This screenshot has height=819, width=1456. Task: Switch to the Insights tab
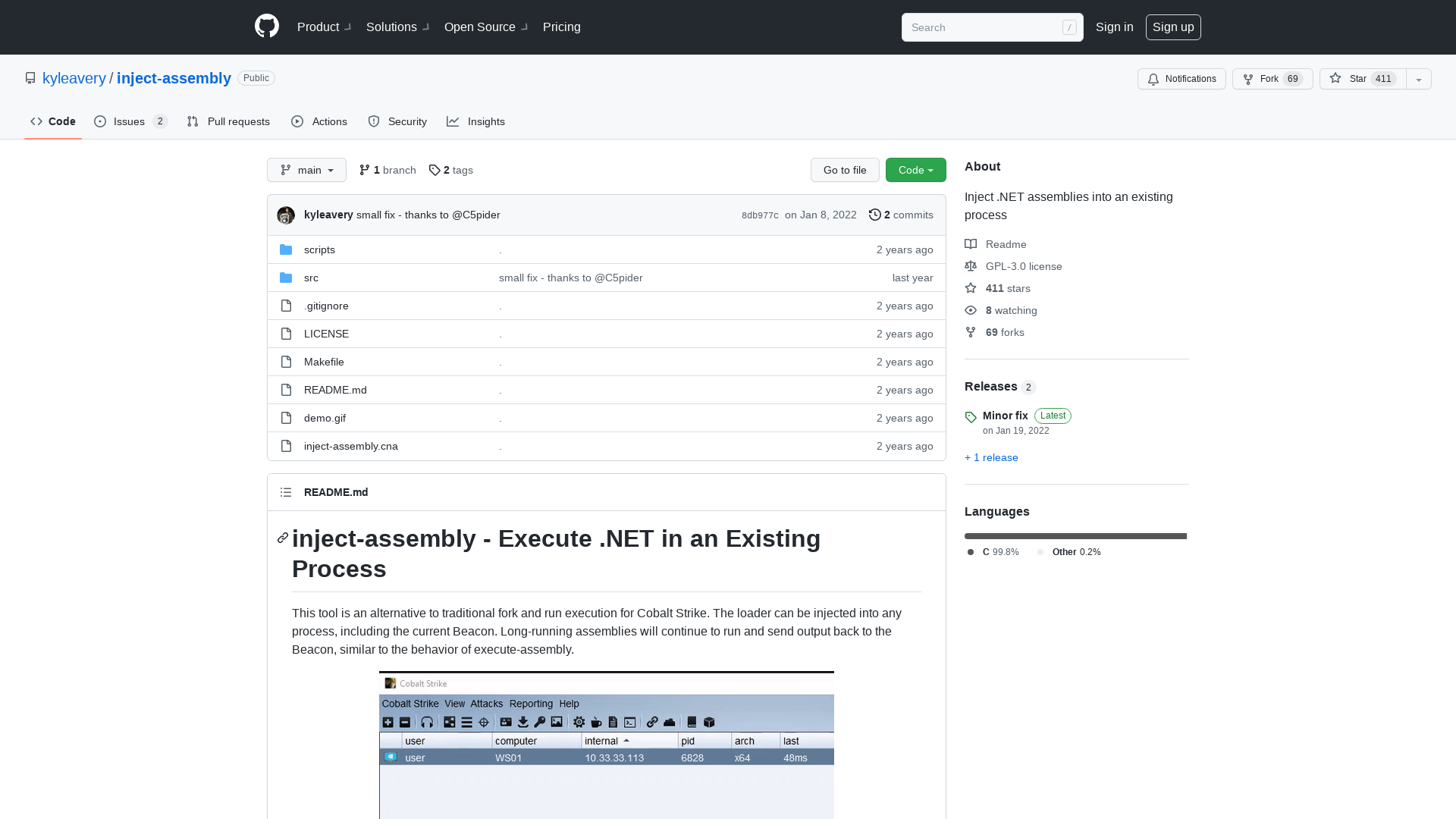click(476, 121)
